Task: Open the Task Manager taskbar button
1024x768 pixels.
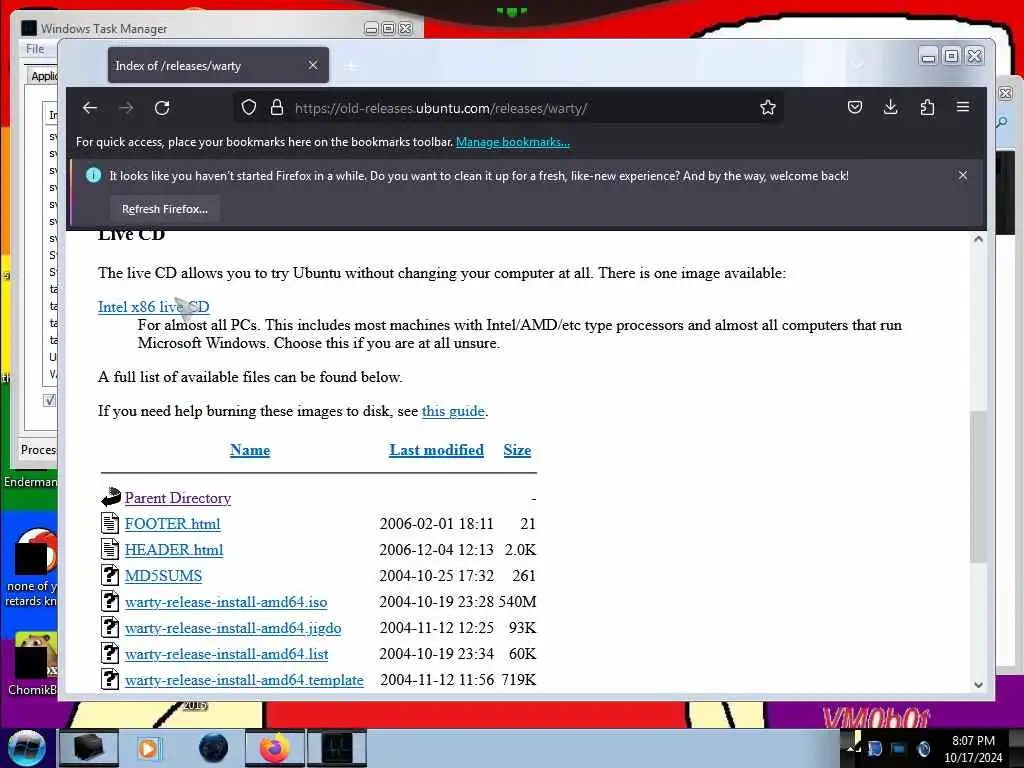Action: [337, 748]
